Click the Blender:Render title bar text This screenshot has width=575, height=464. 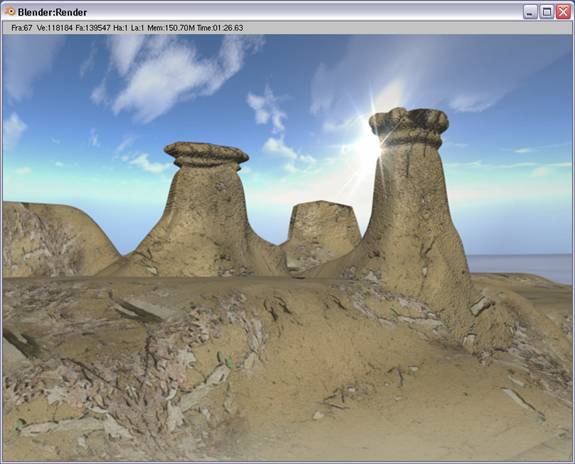52,12
